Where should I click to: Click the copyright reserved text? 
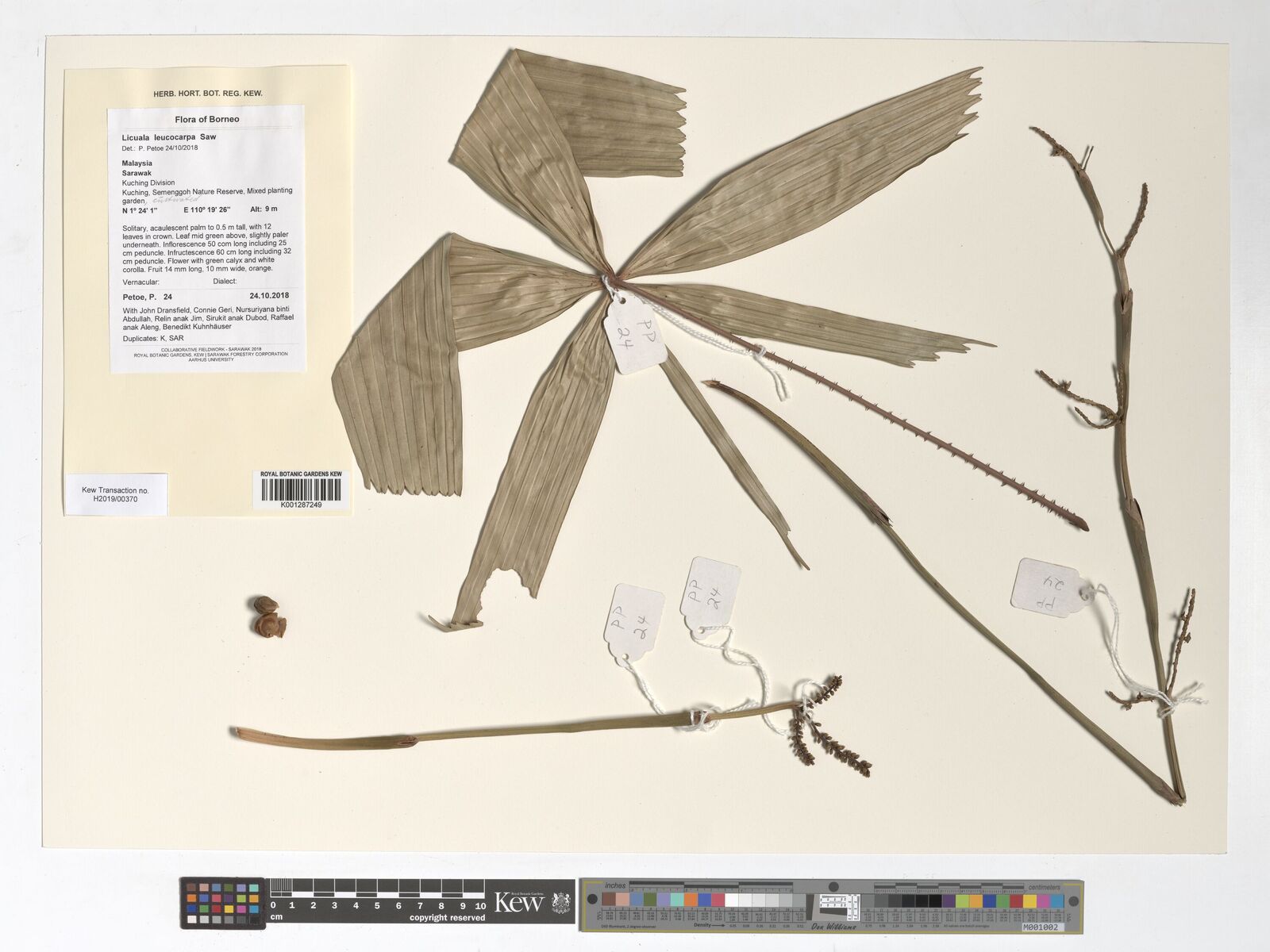pyautogui.click(x=447, y=918)
